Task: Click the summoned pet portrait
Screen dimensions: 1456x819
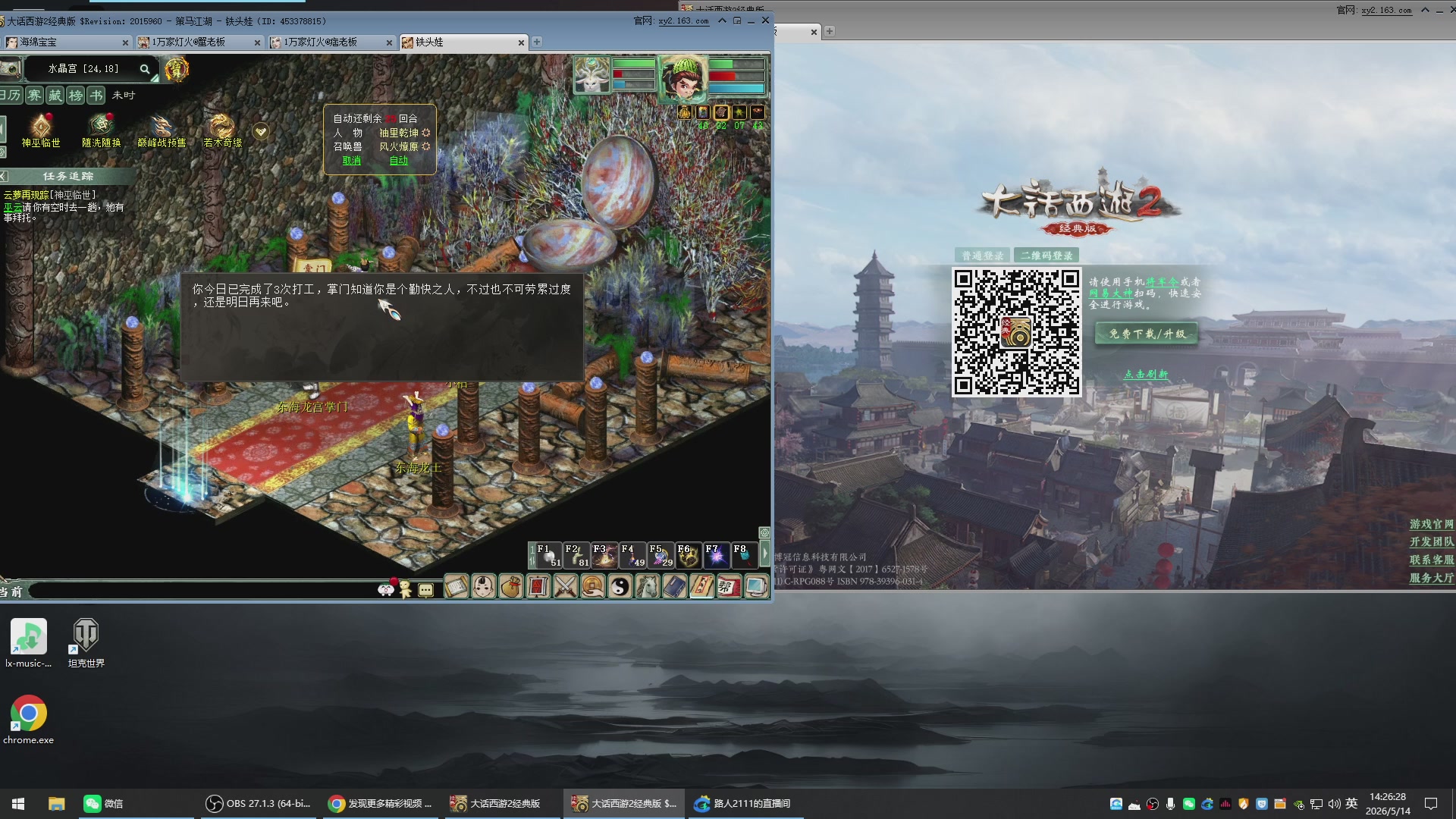Action: (592, 77)
